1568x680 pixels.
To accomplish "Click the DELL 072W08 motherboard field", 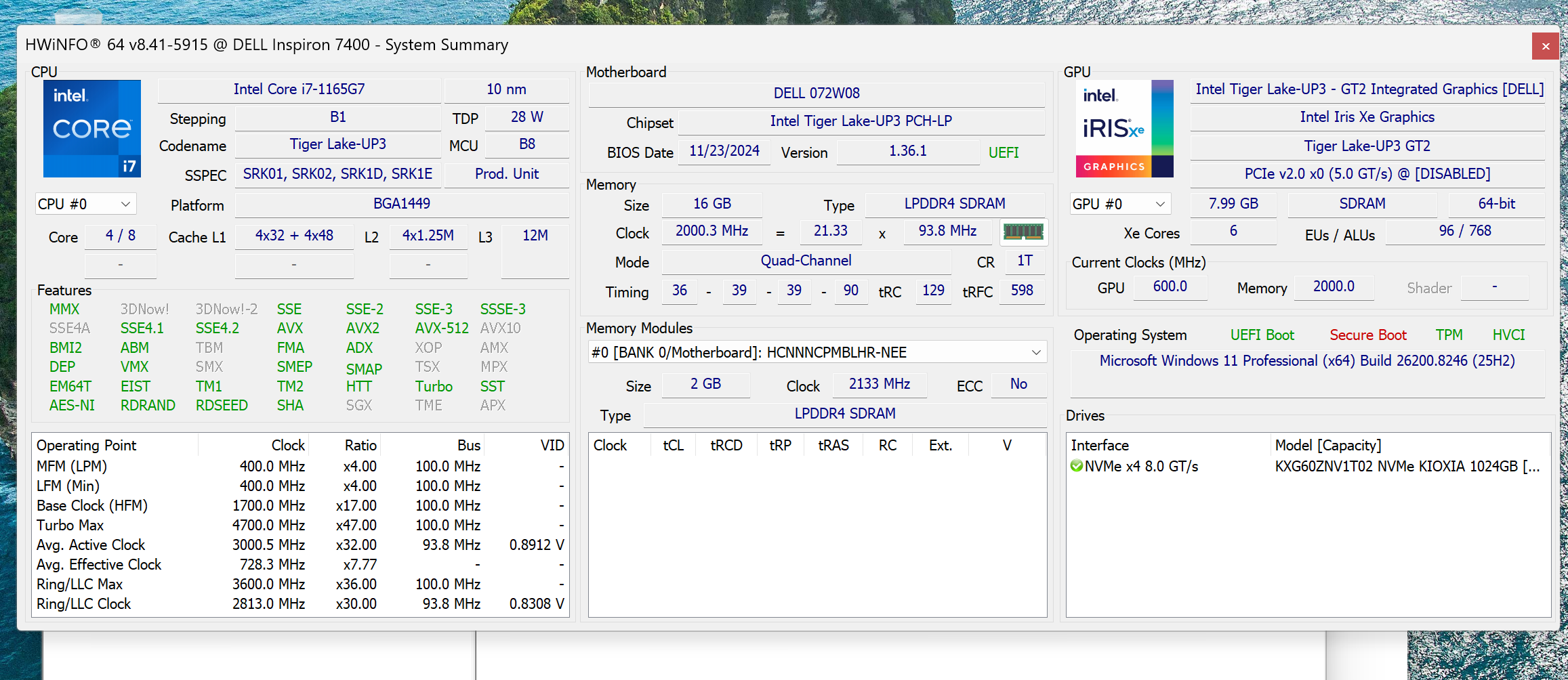I will (x=817, y=93).
